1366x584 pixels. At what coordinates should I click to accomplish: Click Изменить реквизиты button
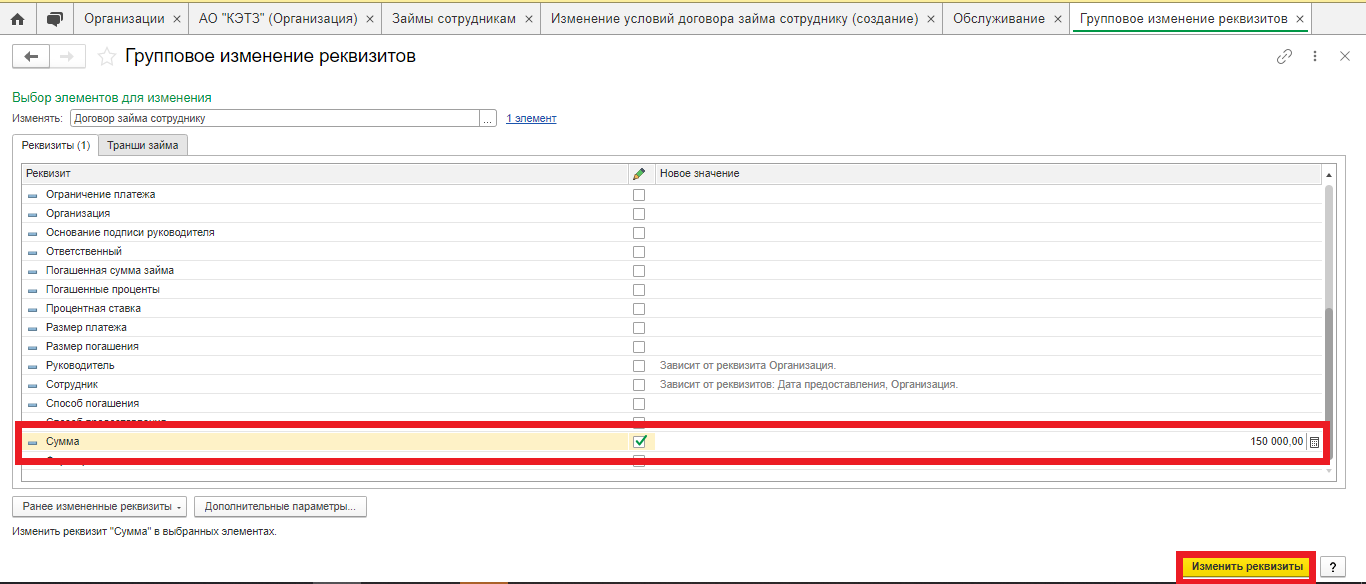(x=1247, y=566)
